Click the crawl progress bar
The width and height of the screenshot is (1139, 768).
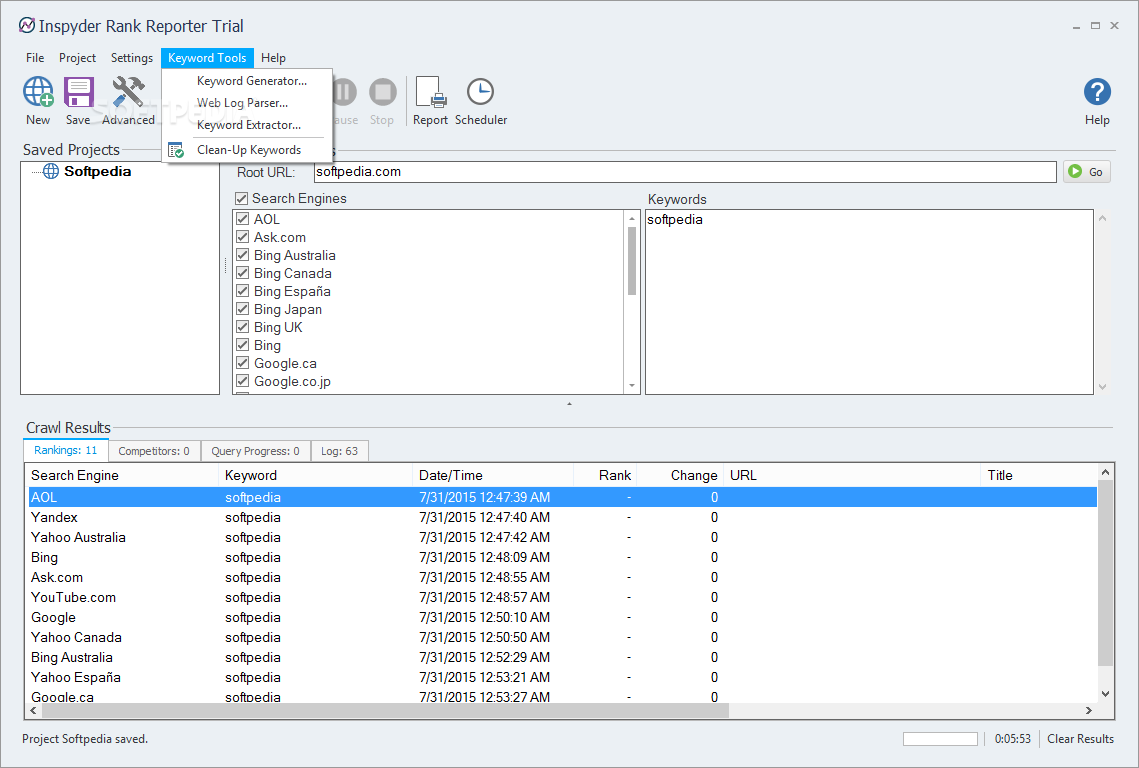(x=940, y=739)
